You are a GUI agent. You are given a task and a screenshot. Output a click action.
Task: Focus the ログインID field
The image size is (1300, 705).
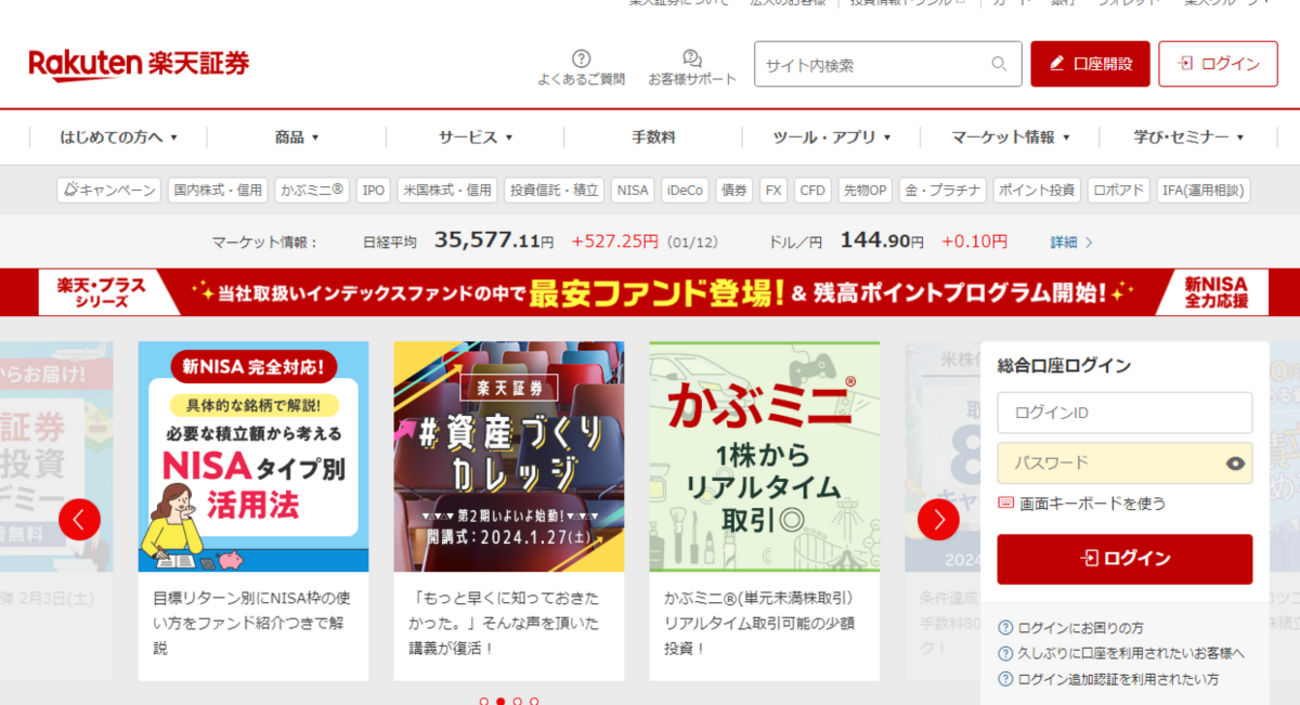click(1125, 412)
